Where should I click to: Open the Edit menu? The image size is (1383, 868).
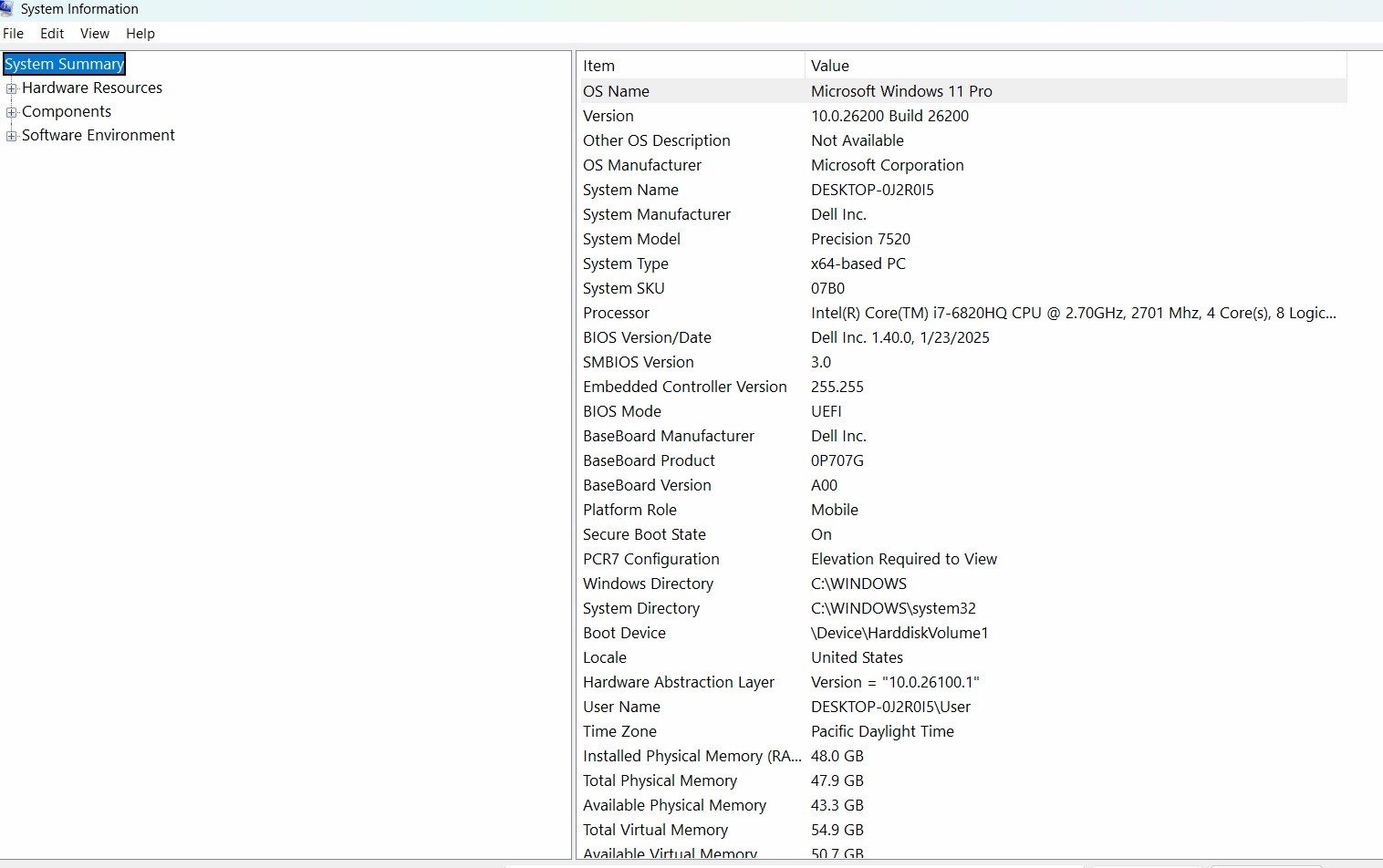pyautogui.click(x=52, y=34)
